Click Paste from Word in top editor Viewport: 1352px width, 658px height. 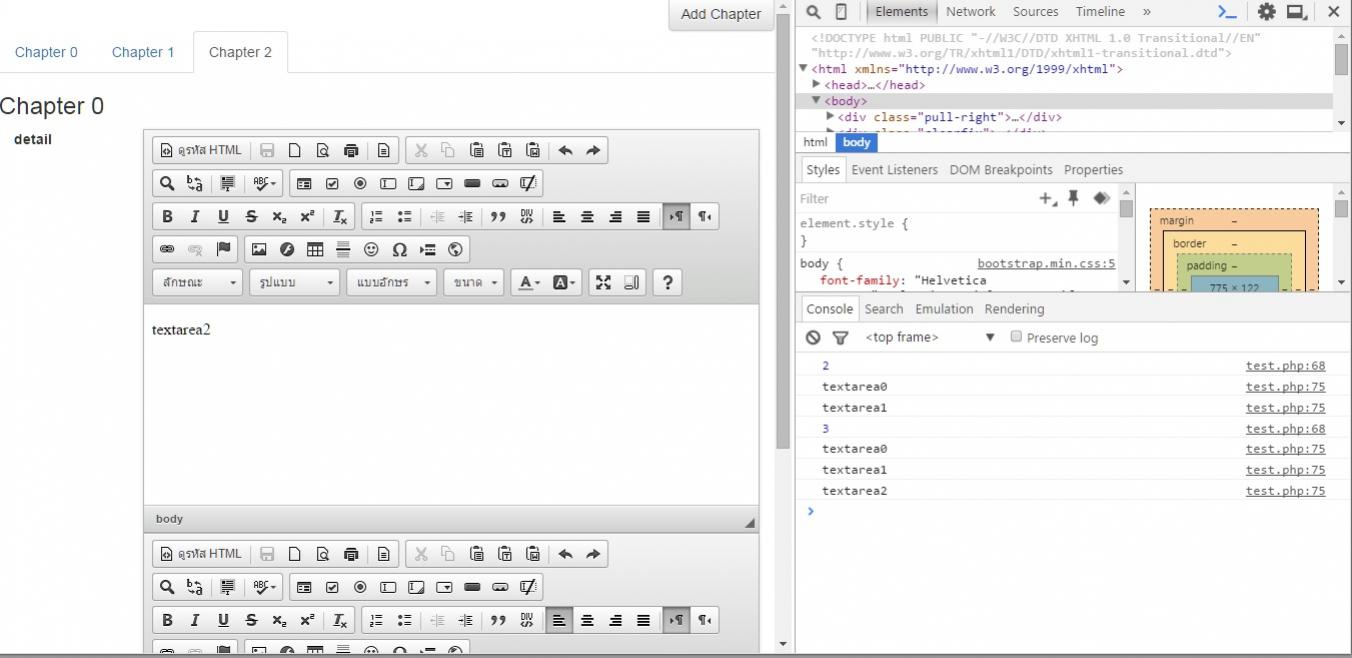tap(533, 150)
